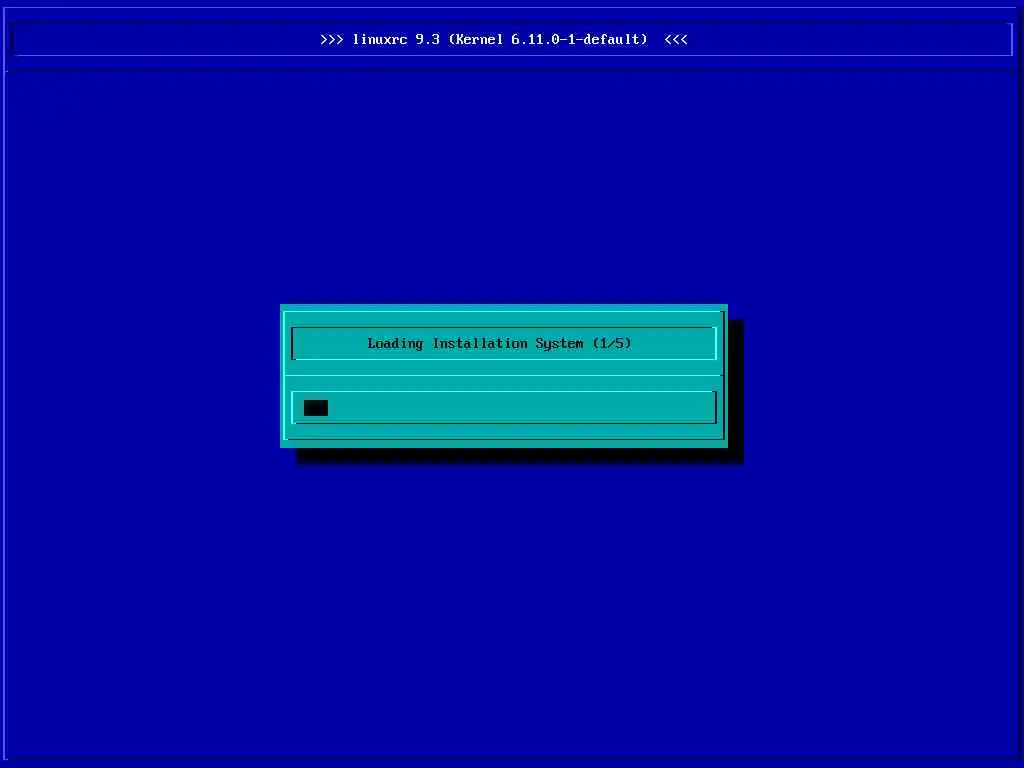Click the Loading Installation System (1/5) label
Screen dimensions: 1024x768
pyautogui.click(x=500, y=343)
